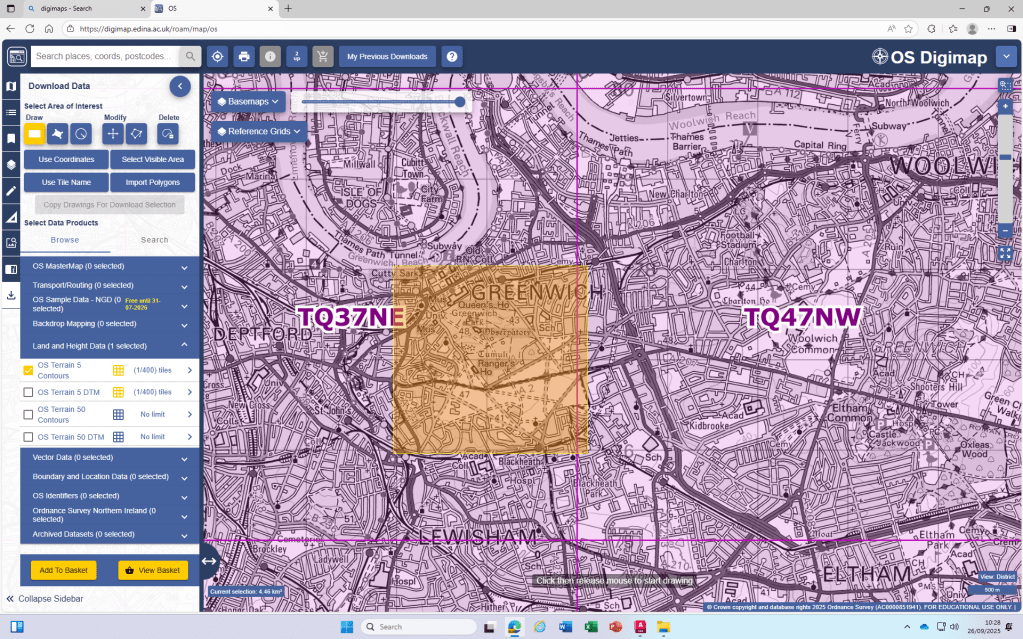Tick the OS Terrain 5 DTM checkbox

[x=28, y=392]
